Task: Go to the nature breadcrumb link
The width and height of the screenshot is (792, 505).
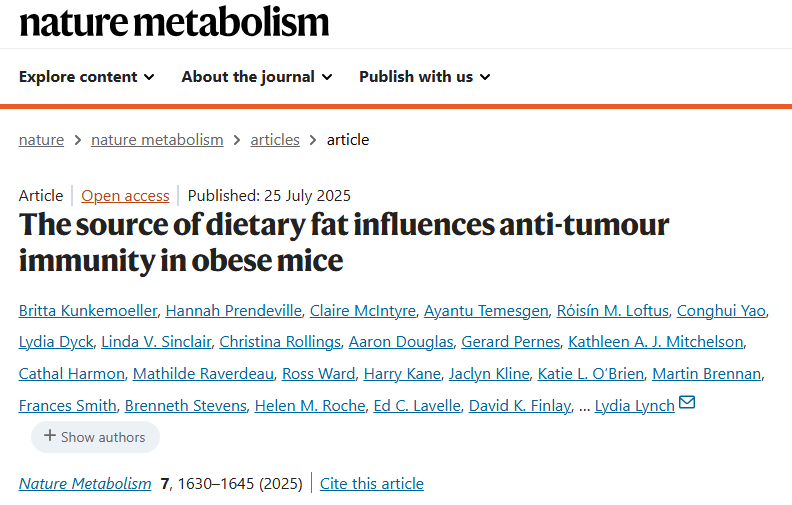Action: click(x=41, y=140)
